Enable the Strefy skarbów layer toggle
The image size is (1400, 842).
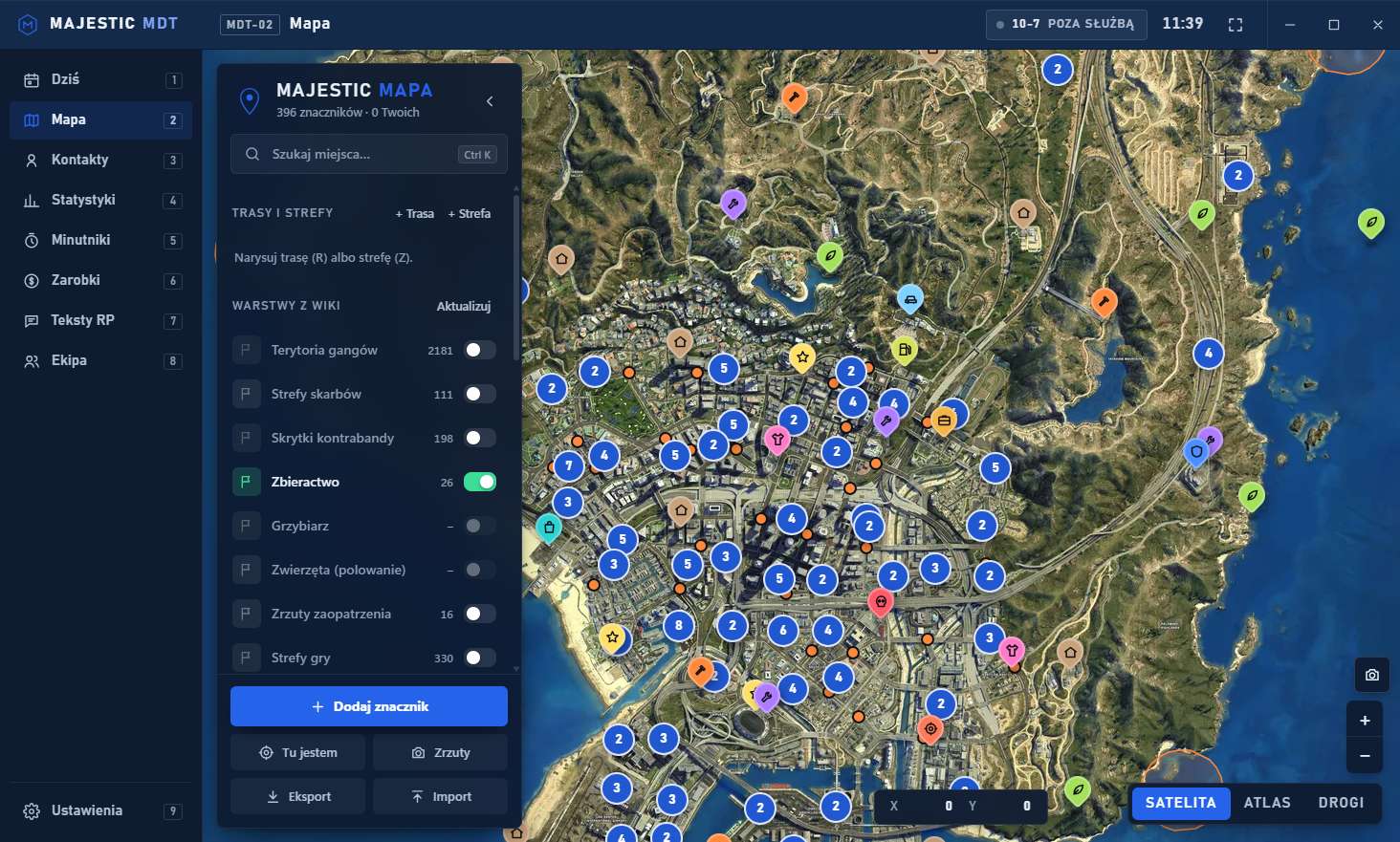click(x=480, y=394)
